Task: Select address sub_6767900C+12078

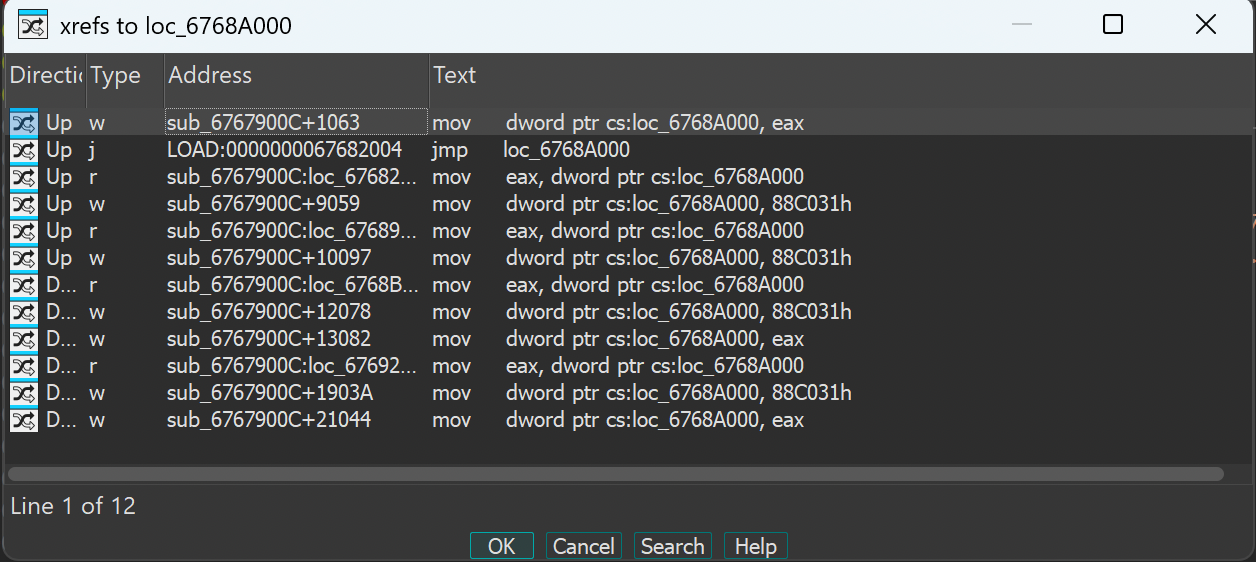Action: (x=269, y=312)
